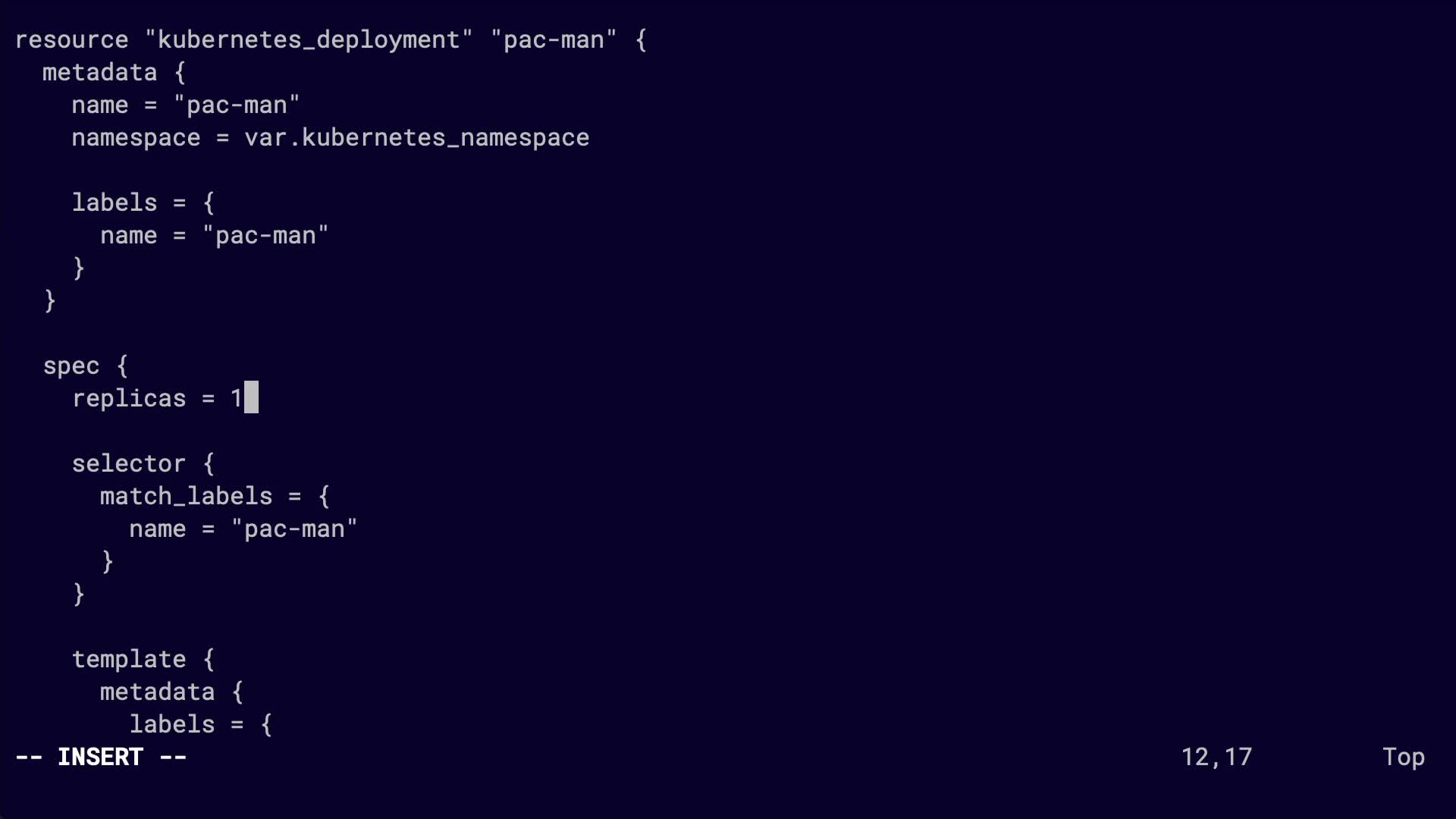Click the "kubernetes_deployment" resource type string

pos(309,39)
